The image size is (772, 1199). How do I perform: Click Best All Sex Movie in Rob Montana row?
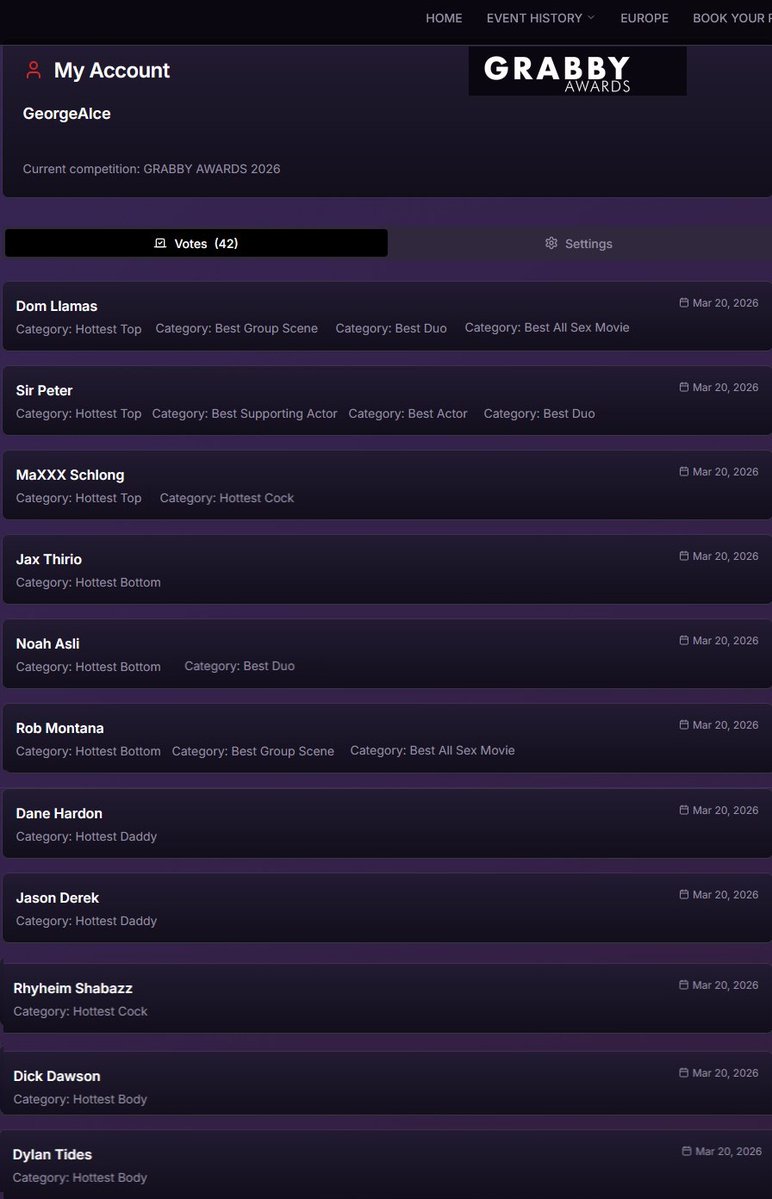(x=433, y=750)
